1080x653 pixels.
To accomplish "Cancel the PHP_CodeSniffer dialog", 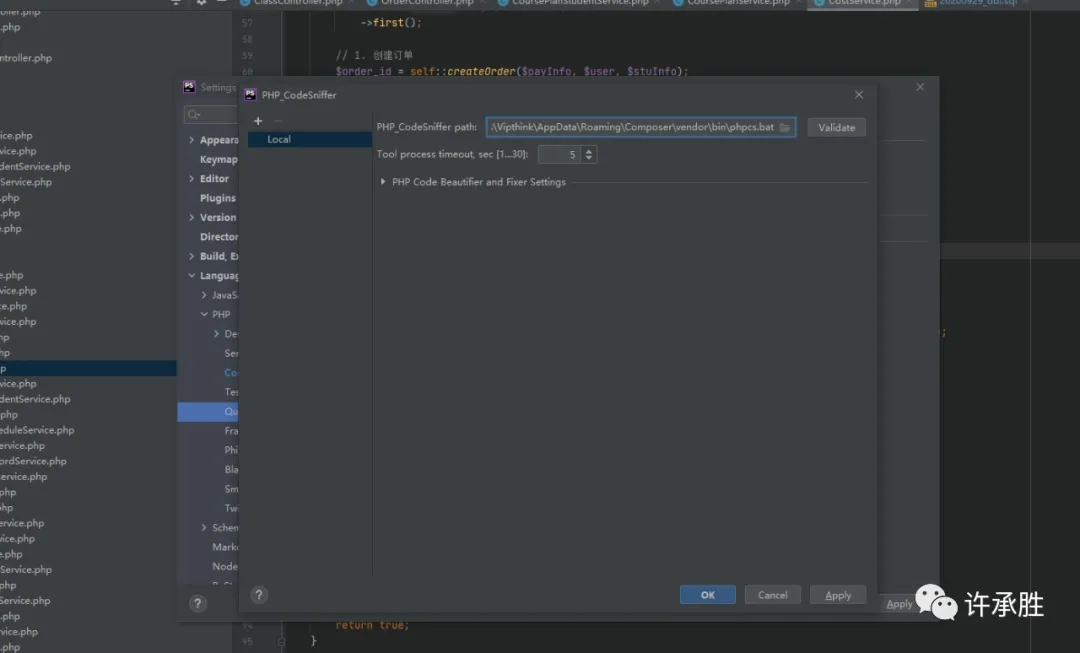I will [772, 595].
